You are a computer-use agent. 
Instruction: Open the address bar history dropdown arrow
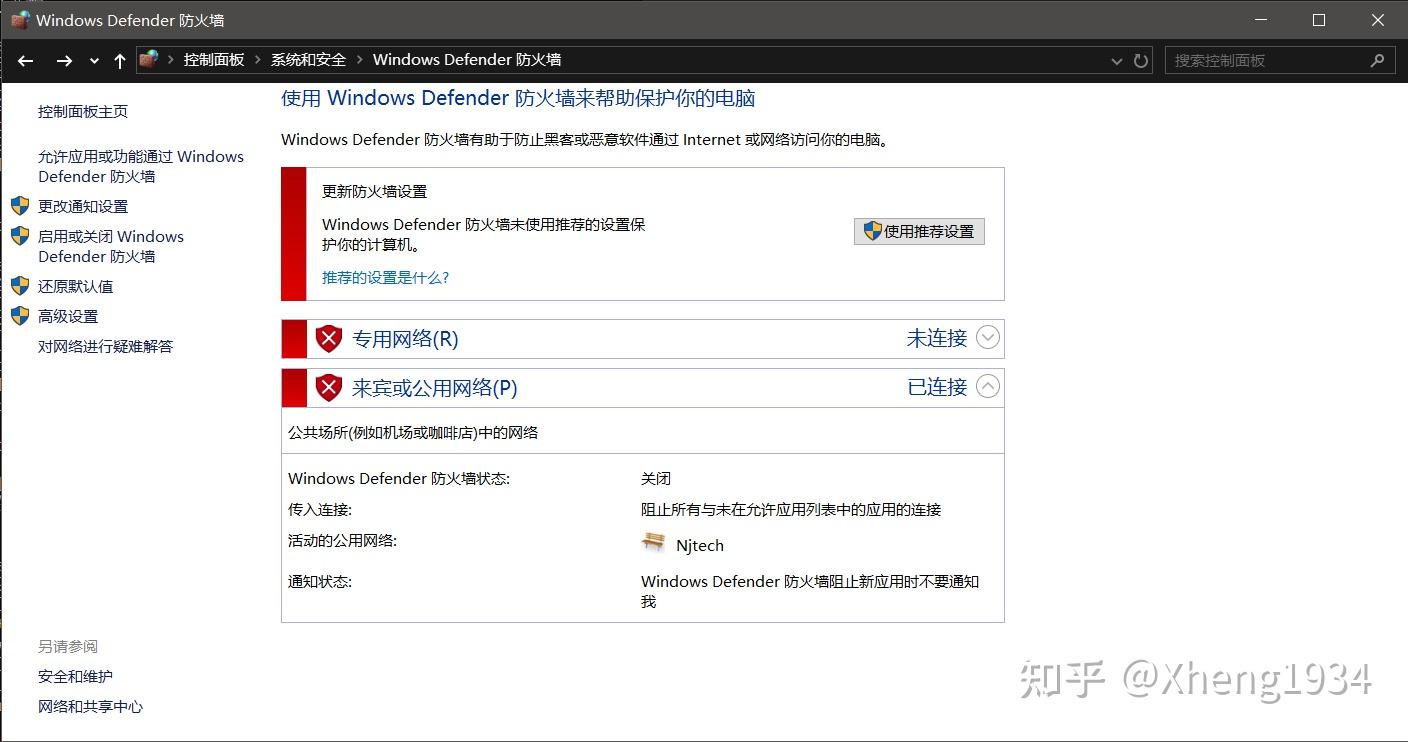coord(1116,60)
